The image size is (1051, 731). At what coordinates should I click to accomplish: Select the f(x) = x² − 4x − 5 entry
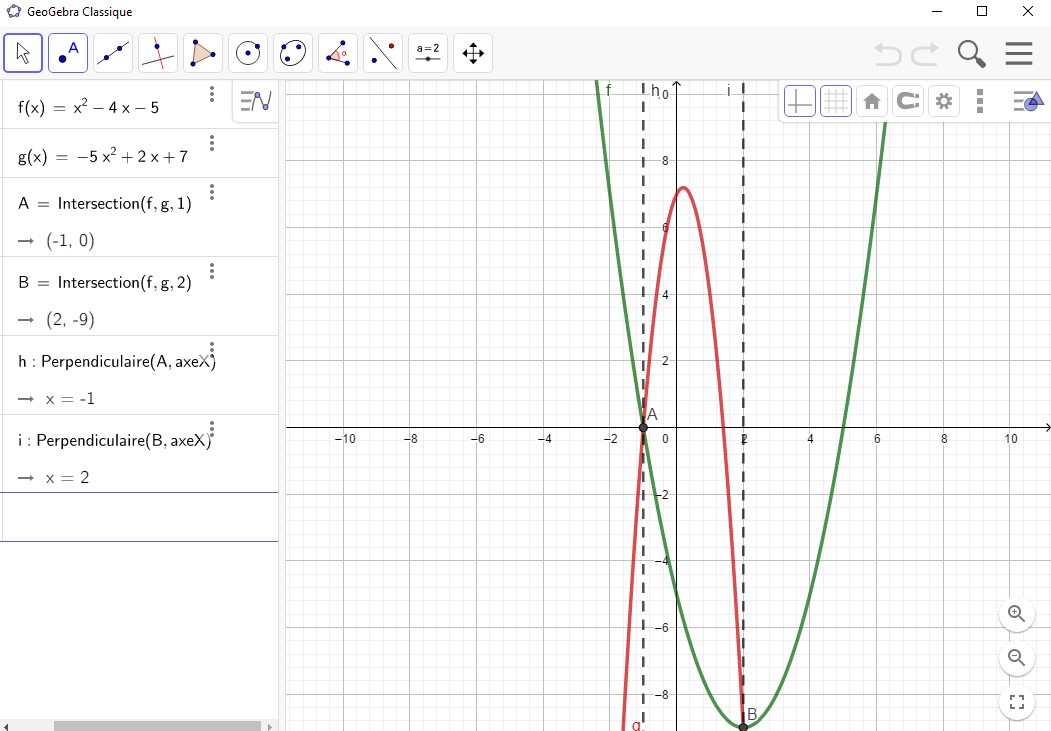(88, 107)
